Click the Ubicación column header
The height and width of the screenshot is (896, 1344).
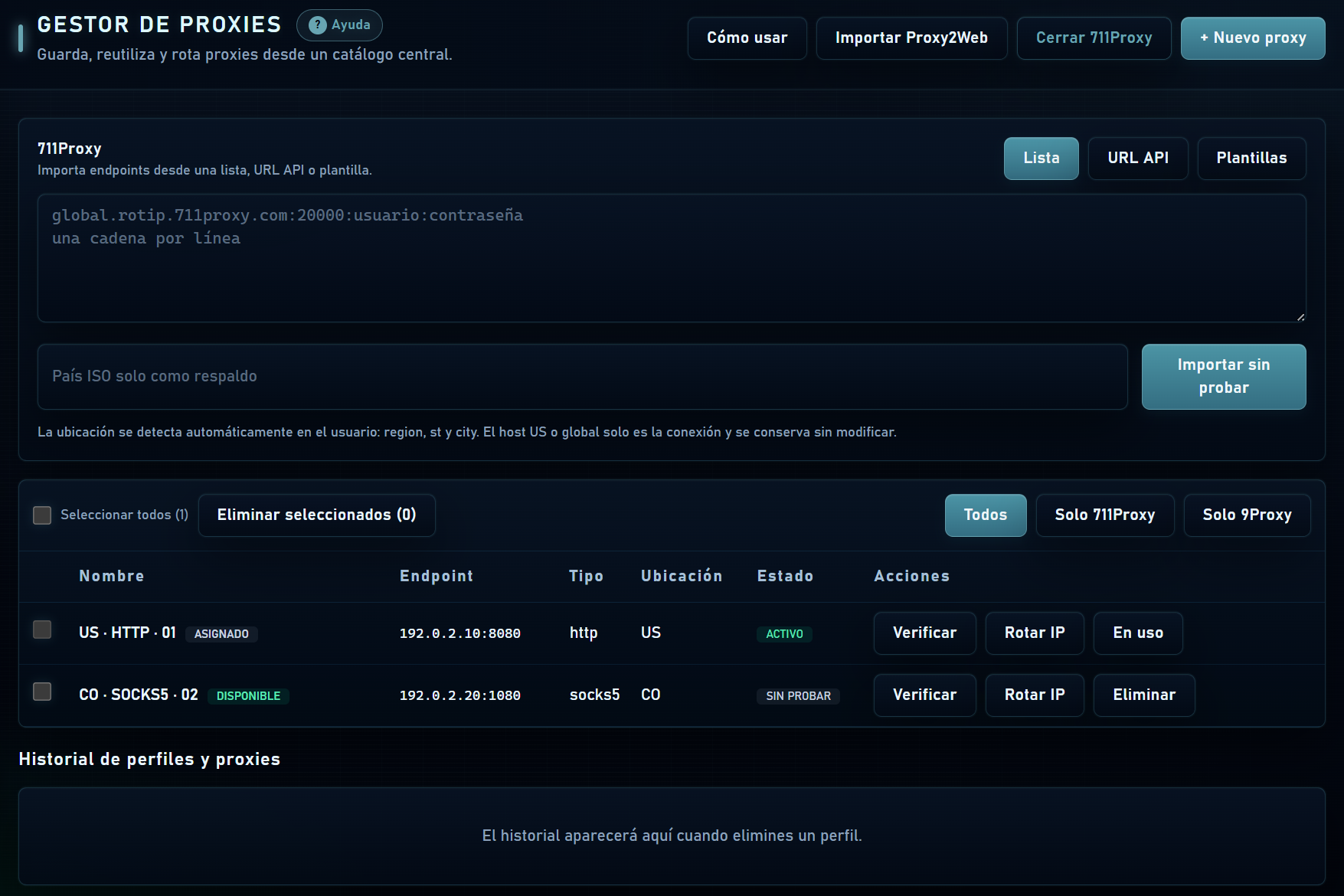click(682, 576)
